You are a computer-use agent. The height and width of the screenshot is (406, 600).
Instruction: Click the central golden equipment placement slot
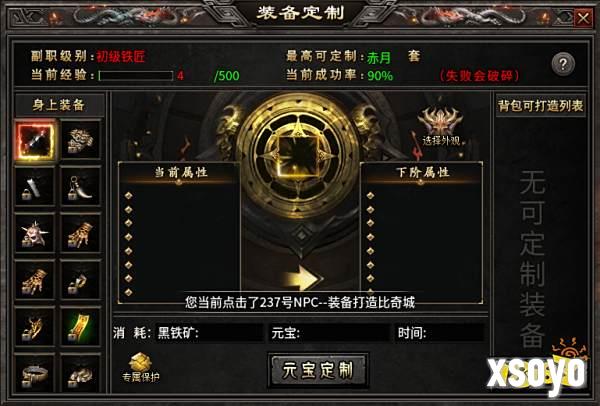[x=298, y=157]
